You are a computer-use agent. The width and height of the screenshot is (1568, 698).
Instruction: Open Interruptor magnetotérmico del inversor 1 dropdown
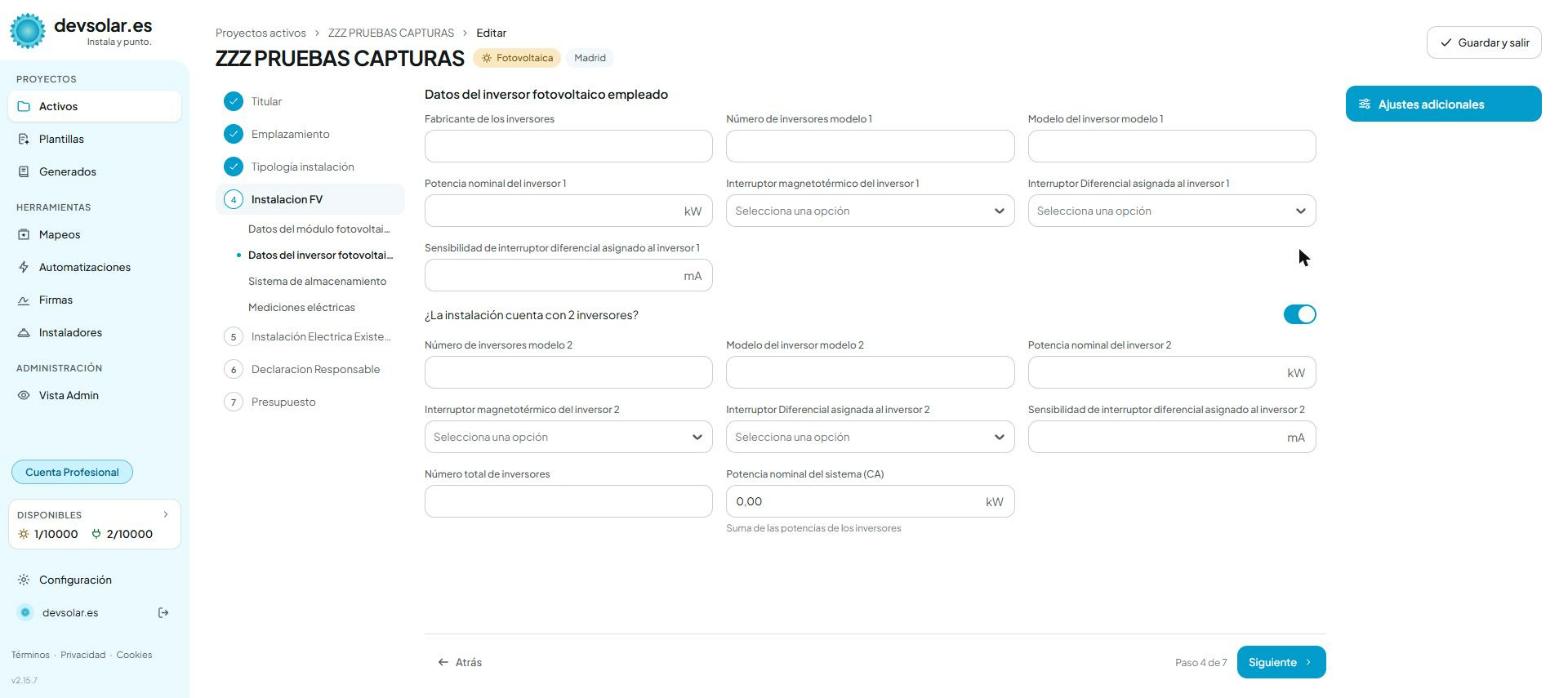point(870,211)
